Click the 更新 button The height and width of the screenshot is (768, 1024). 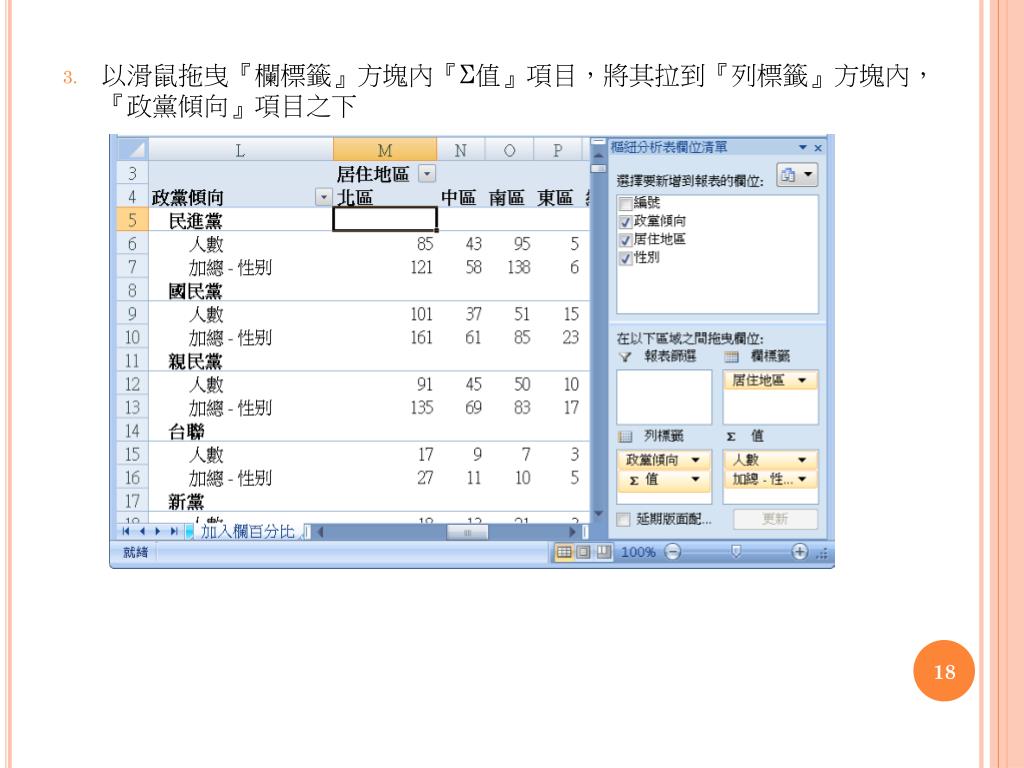(775, 519)
